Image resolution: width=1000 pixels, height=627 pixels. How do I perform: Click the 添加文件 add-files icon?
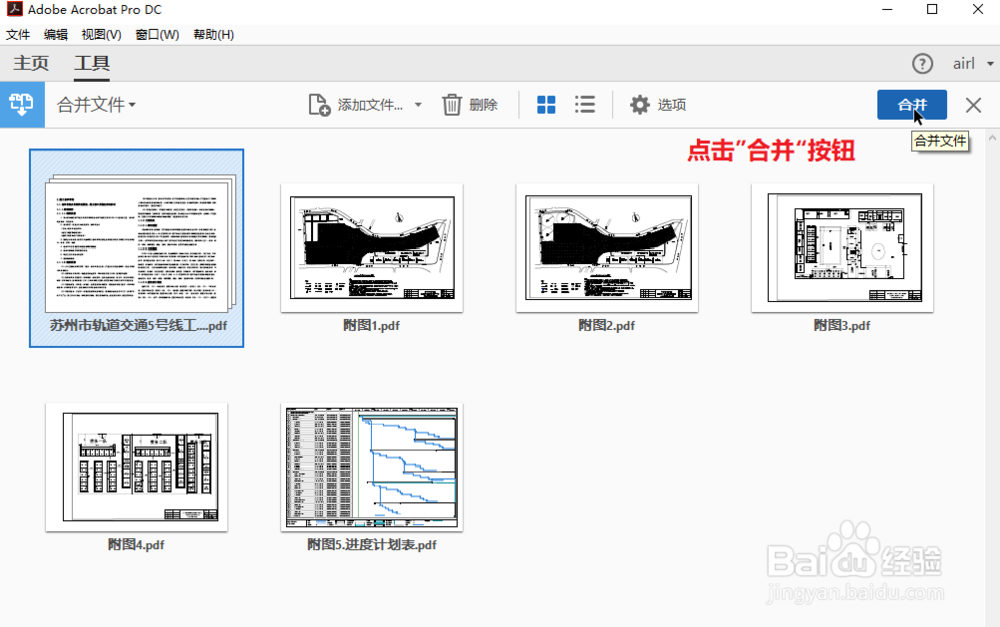(317, 104)
